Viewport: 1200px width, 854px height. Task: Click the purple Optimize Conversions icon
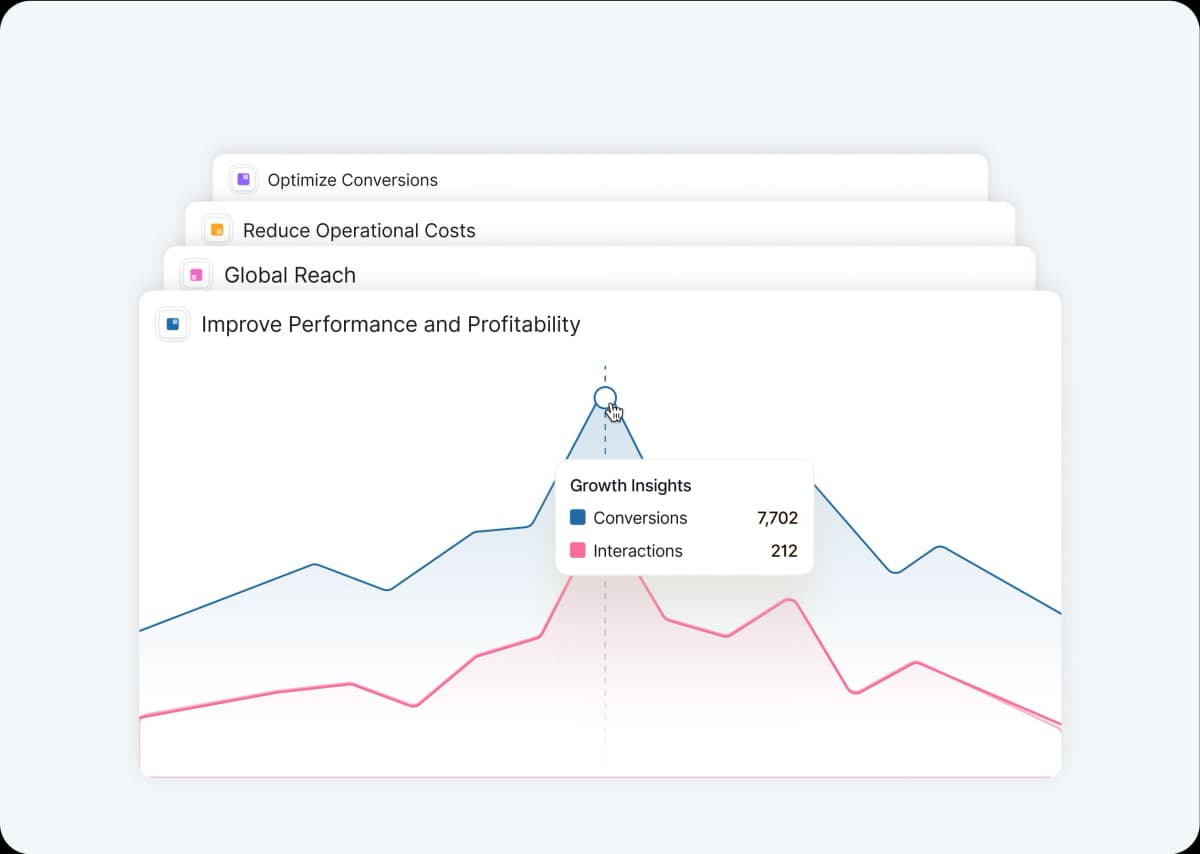click(243, 180)
